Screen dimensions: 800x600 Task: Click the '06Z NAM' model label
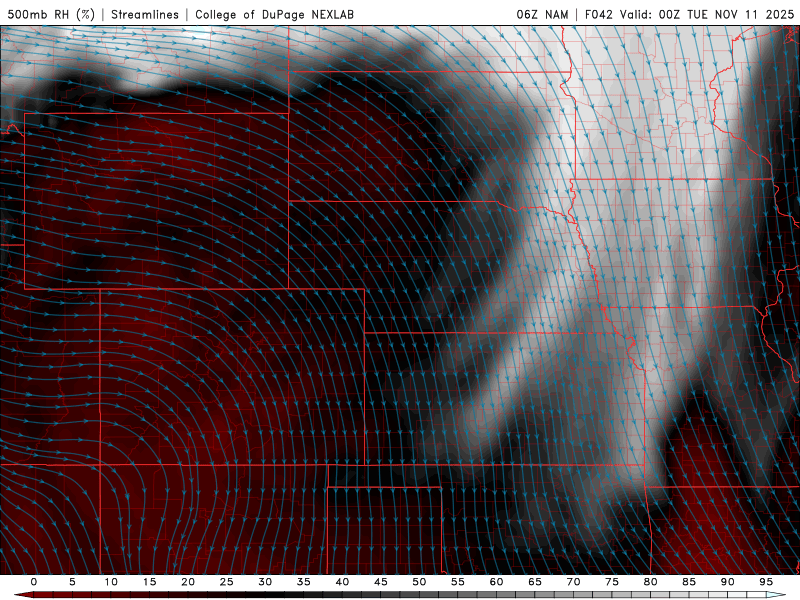pos(542,14)
